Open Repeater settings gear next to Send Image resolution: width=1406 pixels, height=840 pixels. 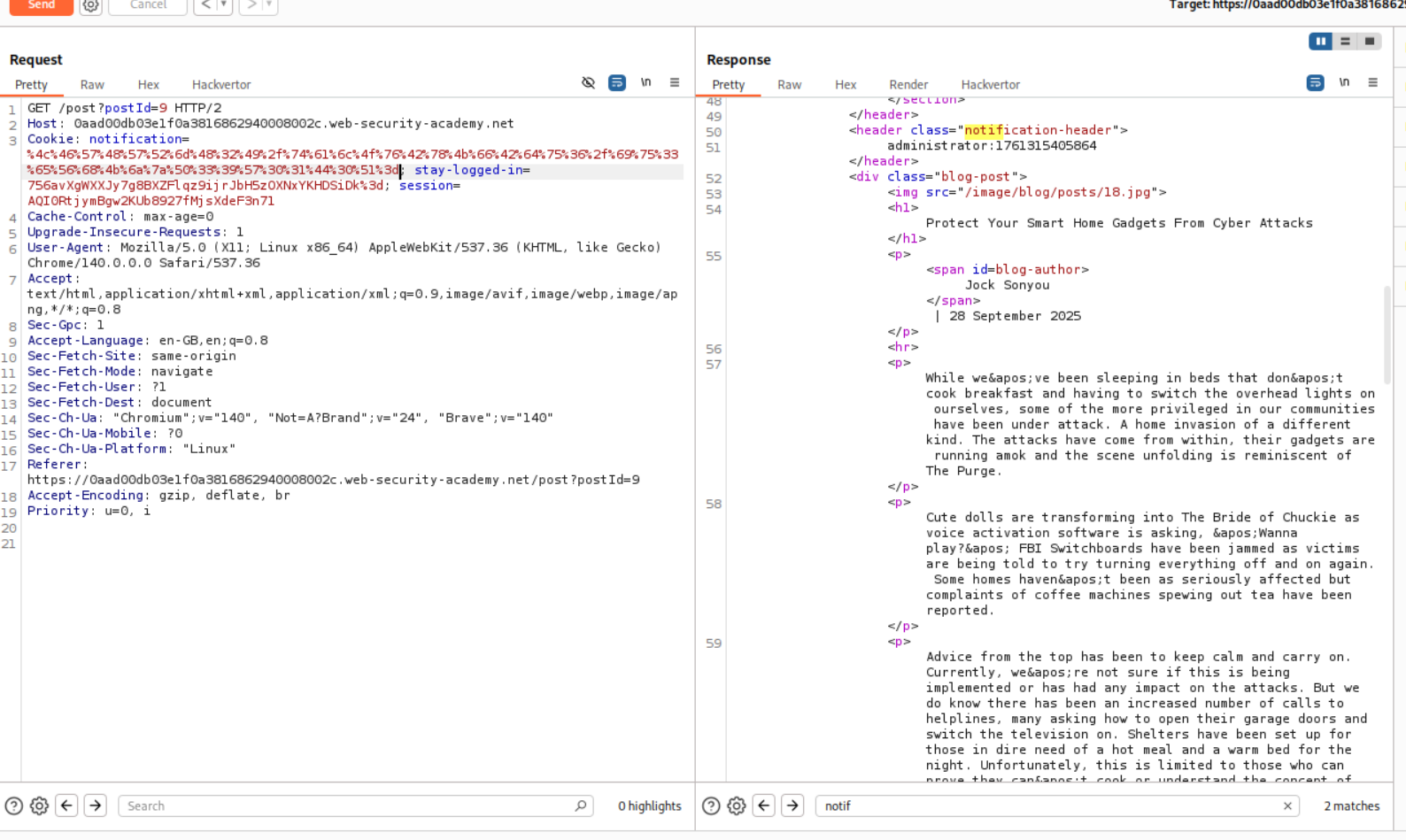tap(90, 6)
